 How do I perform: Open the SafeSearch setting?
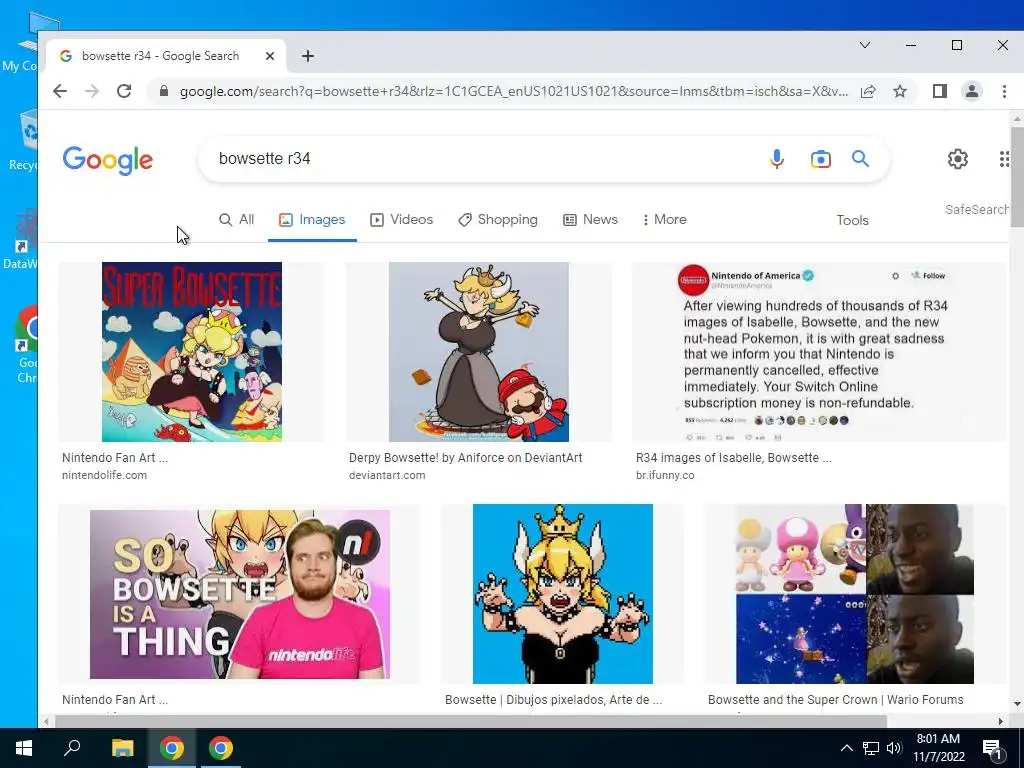[977, 210]
